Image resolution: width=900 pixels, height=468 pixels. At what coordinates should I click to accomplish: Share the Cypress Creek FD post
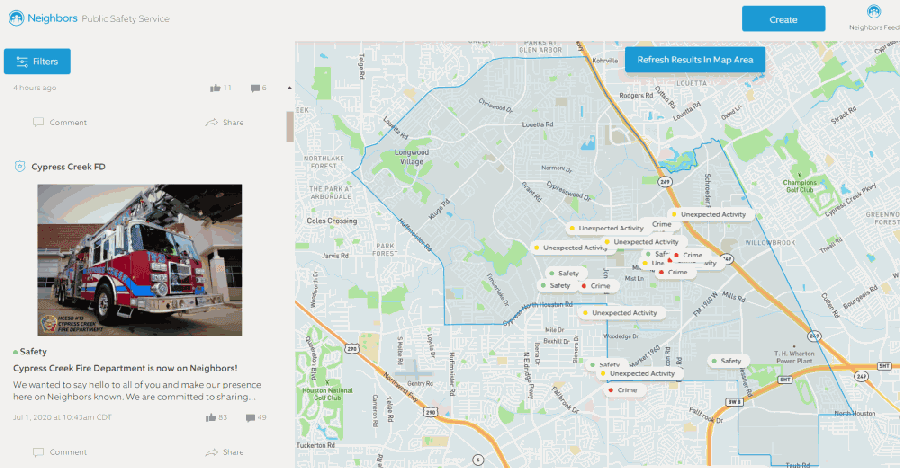click(224, 452)
